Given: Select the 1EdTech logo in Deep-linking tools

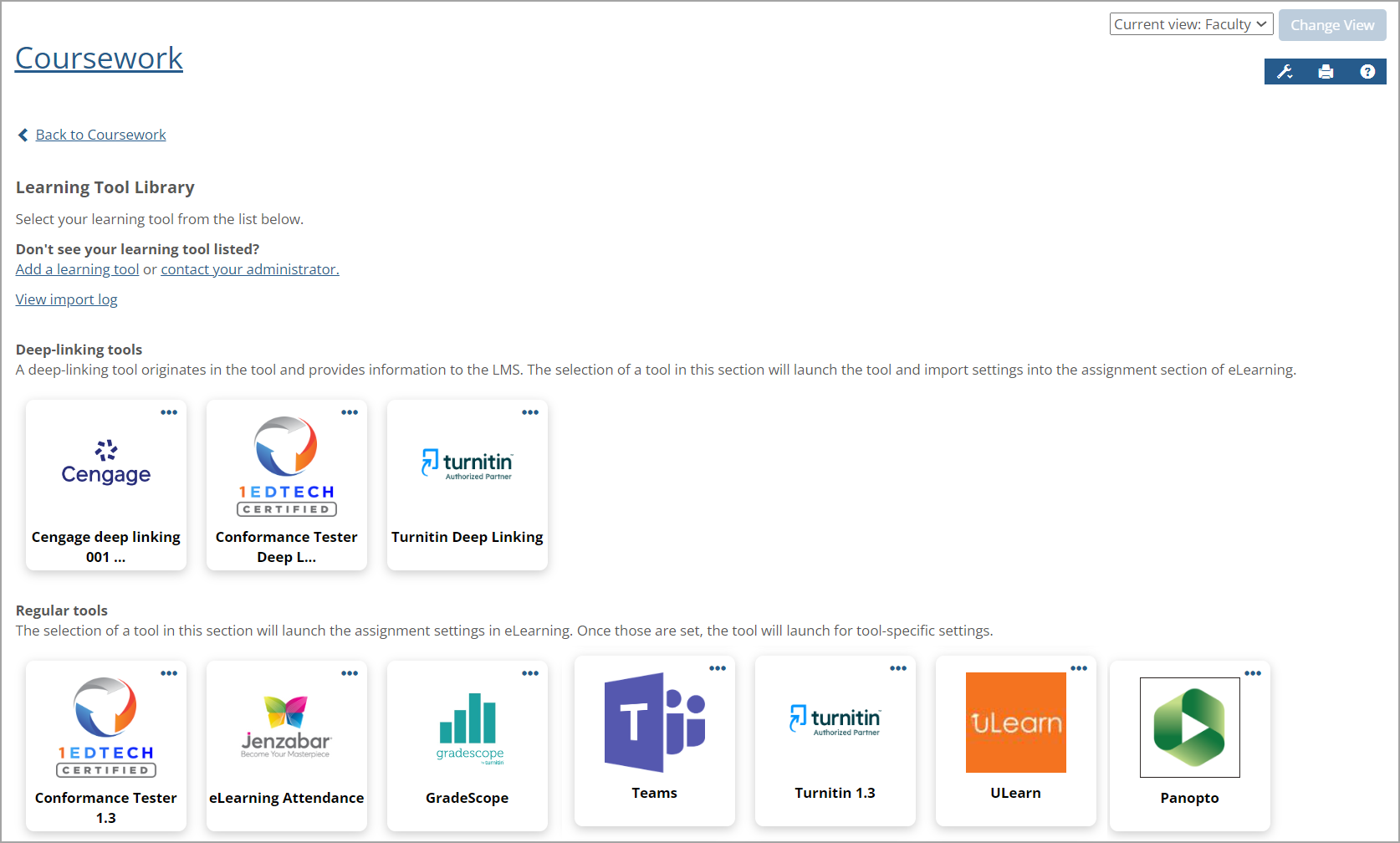Looking at the screenshot, I should point(287,467).
